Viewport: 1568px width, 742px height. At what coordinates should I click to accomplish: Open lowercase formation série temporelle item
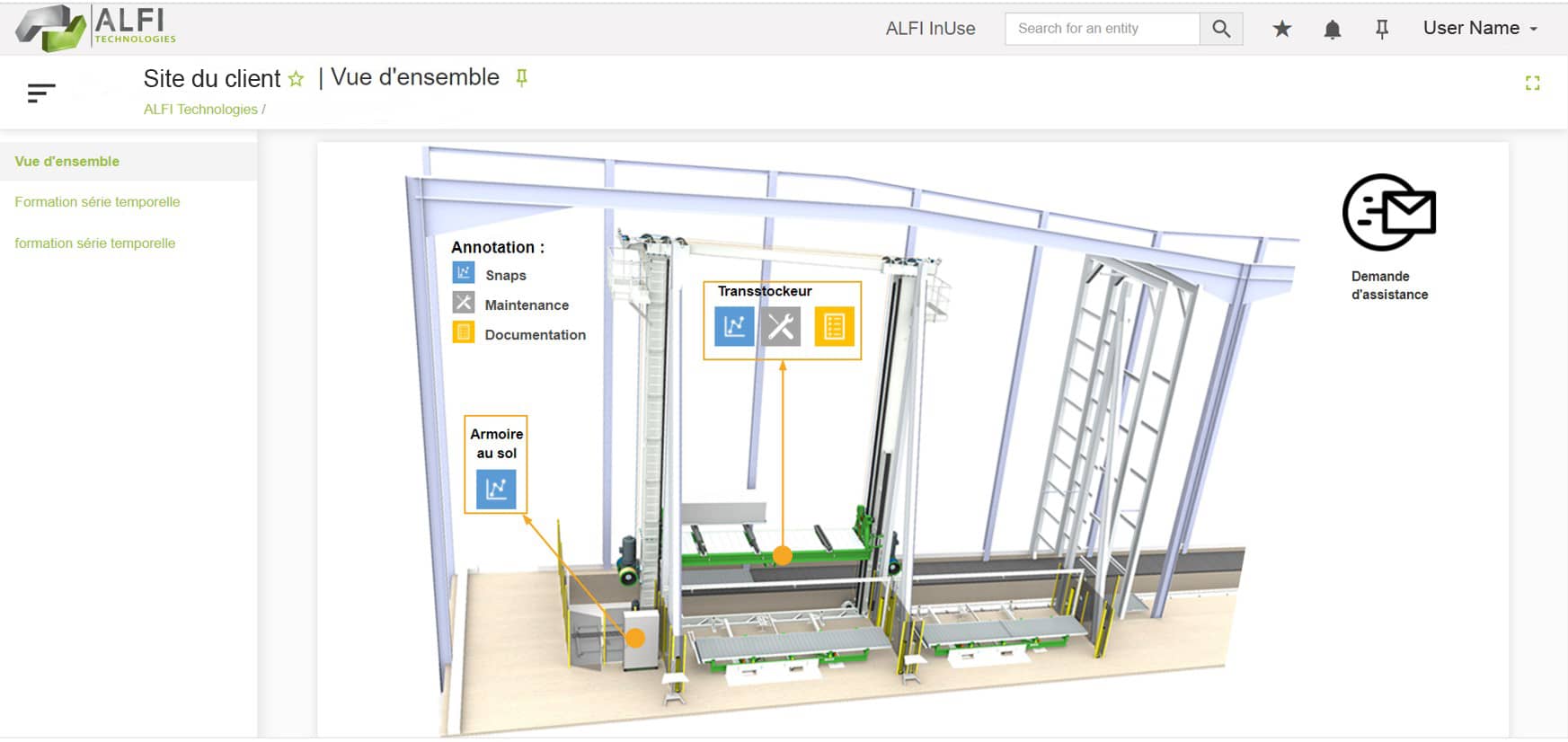[x=94, y=243]
